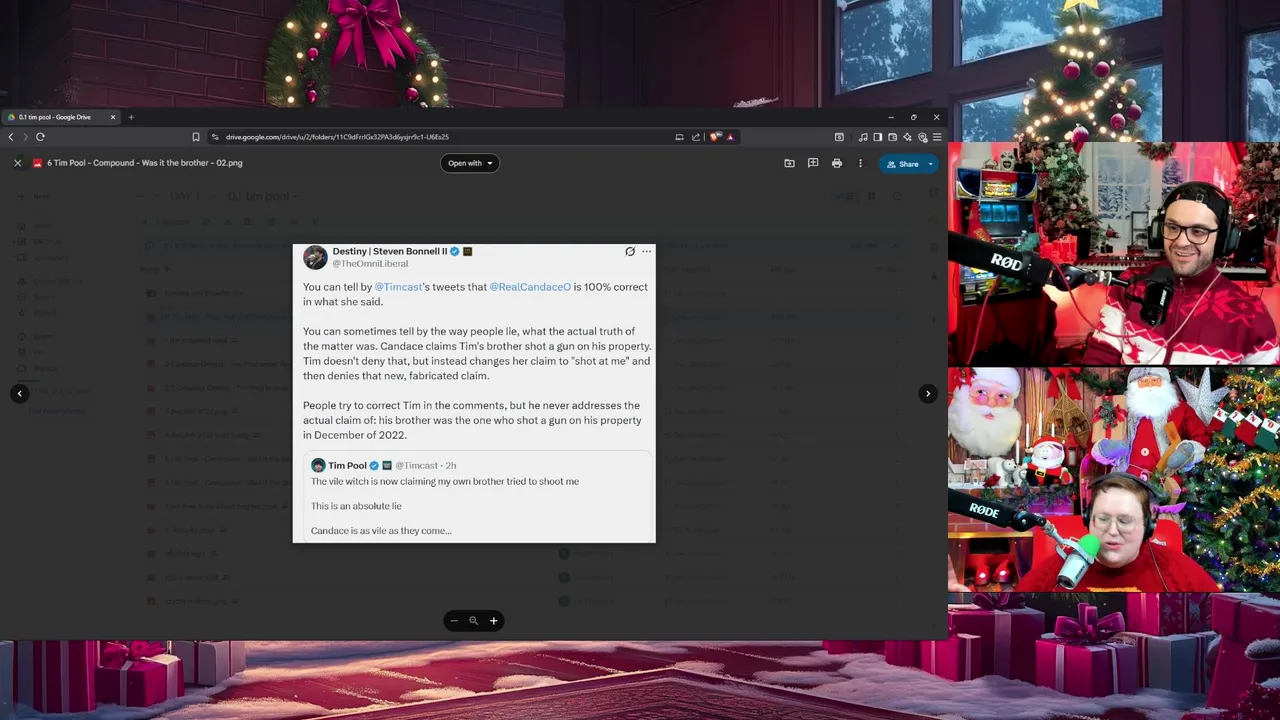Click the @RealCandaceO mention in the tweet
This screenshot has width=1280, height=720.
(x=530, y=287)
